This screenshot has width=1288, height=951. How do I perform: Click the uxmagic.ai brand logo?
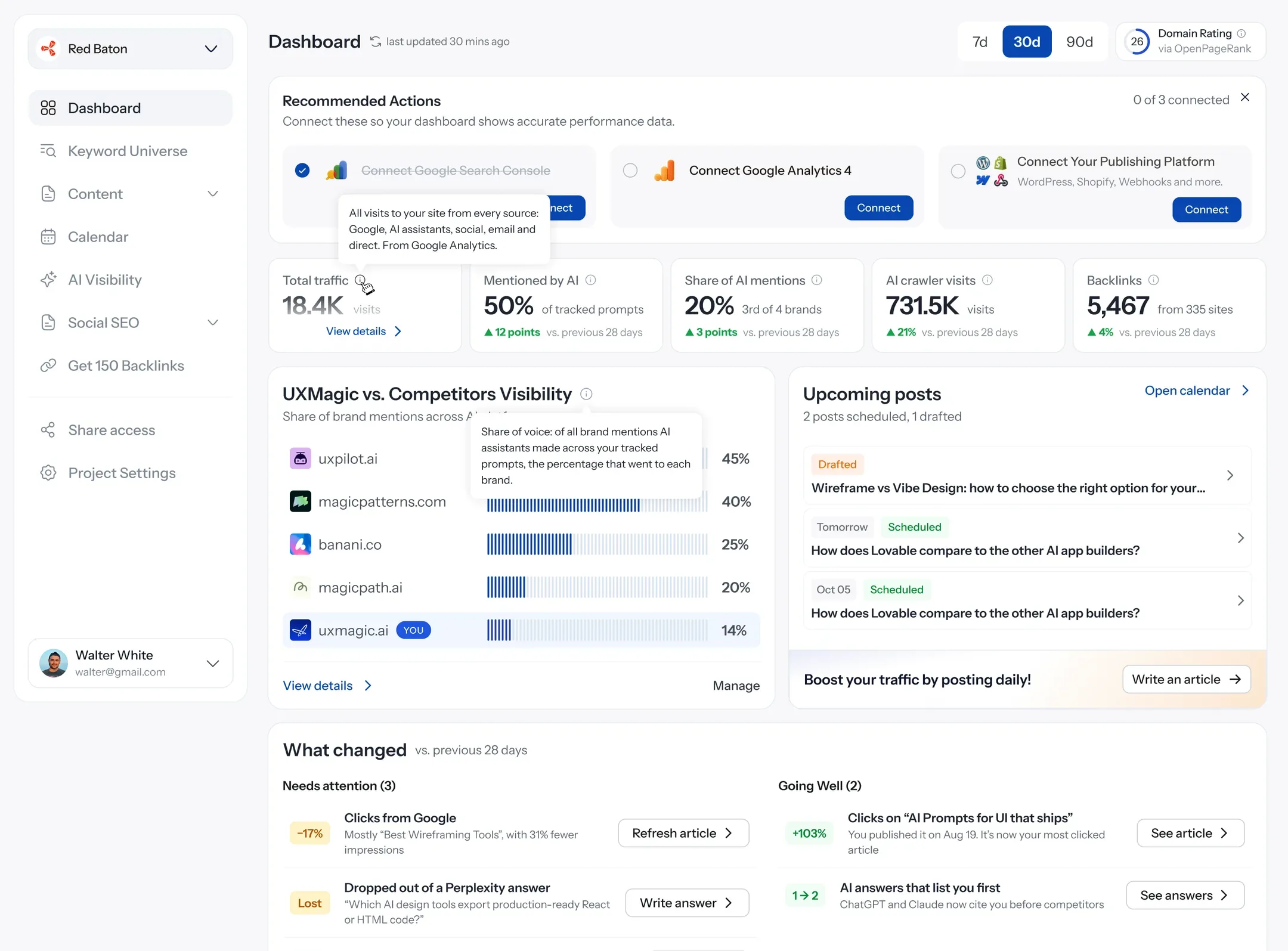coord(301,630)
